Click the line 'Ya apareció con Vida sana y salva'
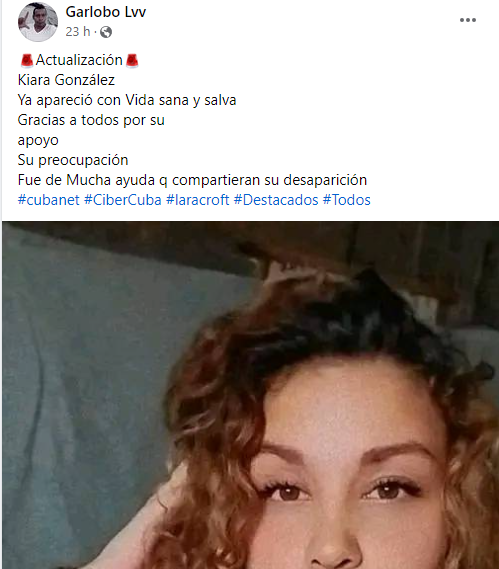 (x=127, y=100)
